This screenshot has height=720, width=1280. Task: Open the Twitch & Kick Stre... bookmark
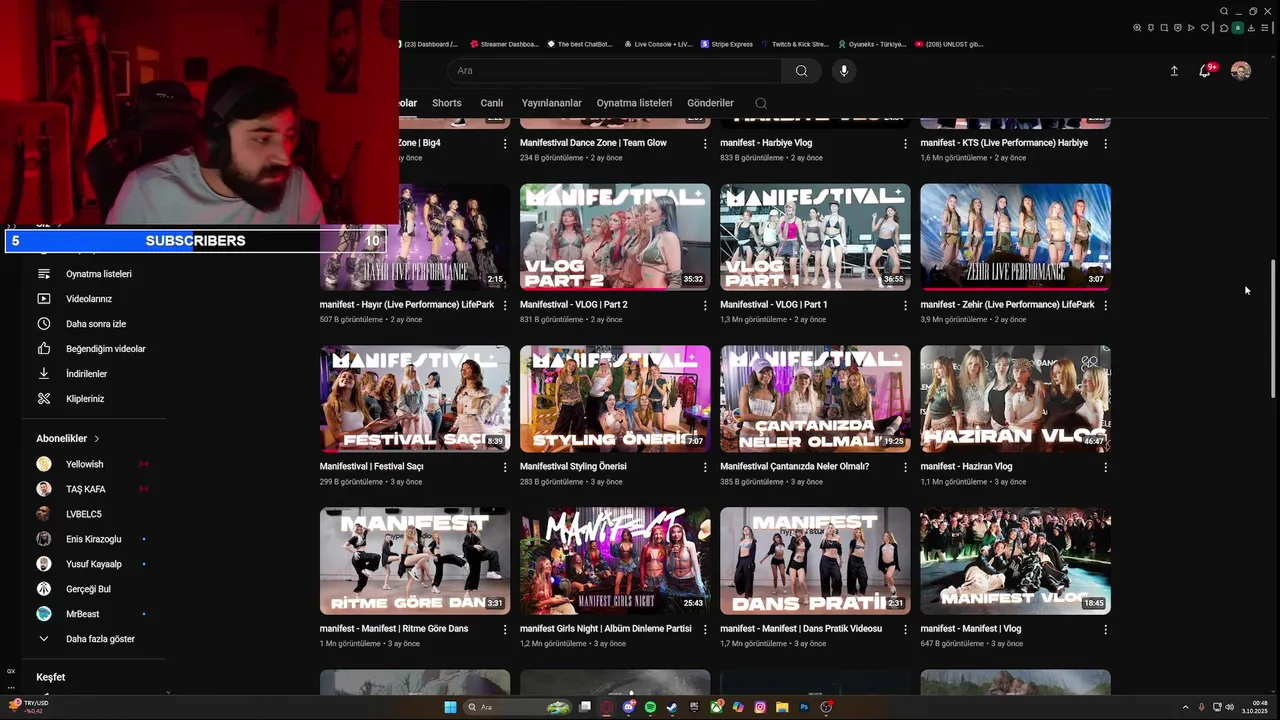pyautogui.click(x=795, y=44)
